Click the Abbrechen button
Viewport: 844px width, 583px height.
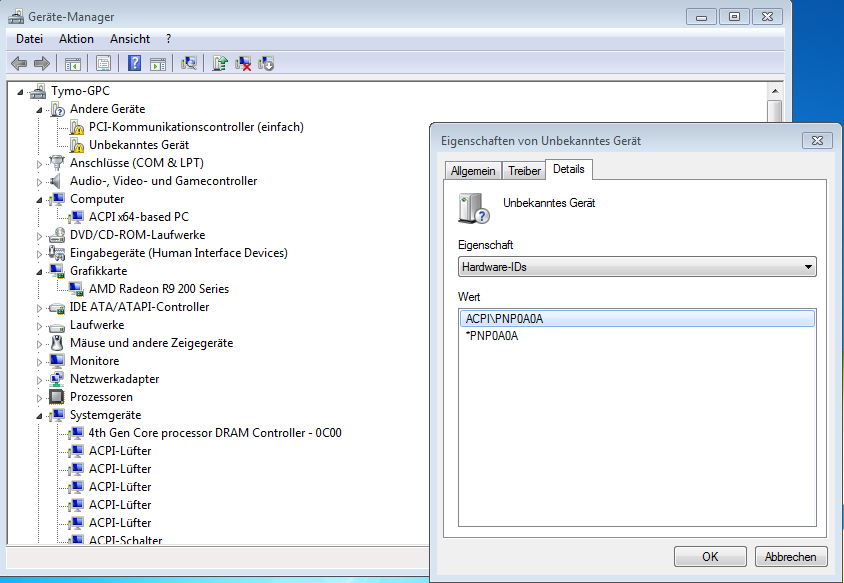[790, 557]
